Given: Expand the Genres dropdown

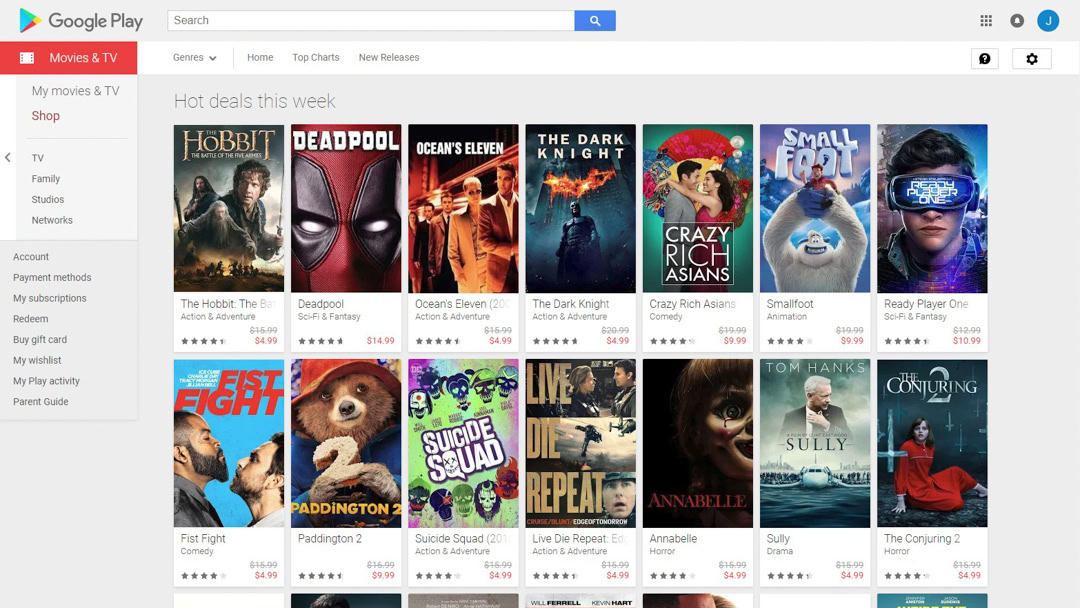Looking at the screenshot, I should click(x=195, y=58).
